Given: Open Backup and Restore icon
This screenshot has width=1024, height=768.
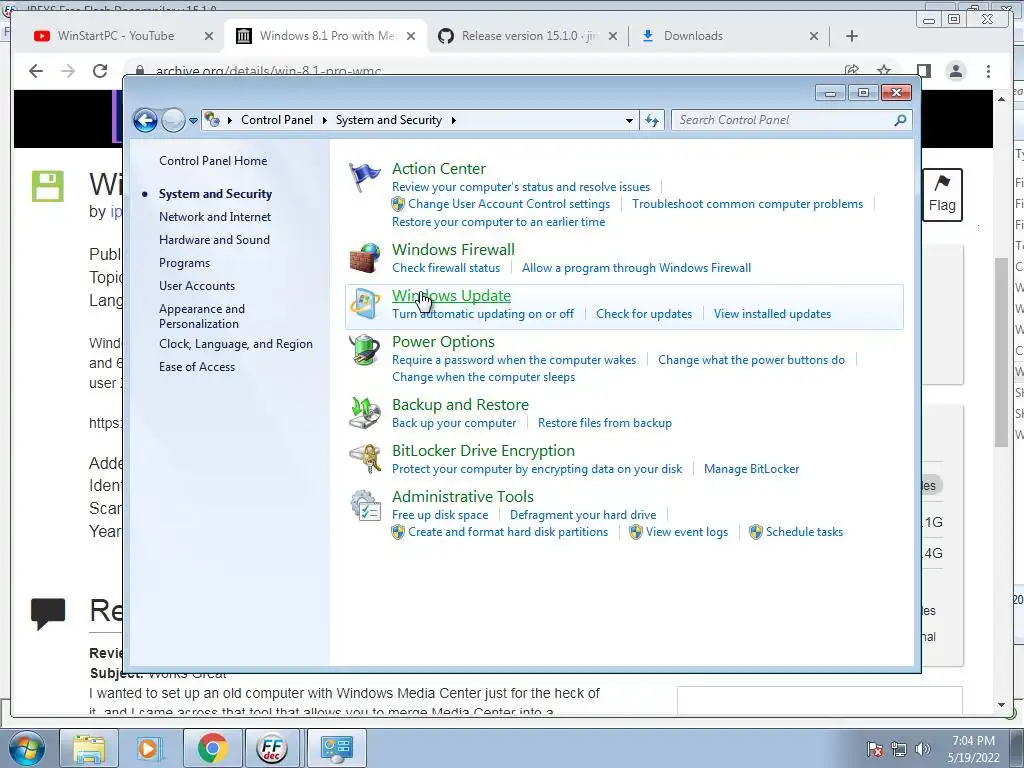Looking at the screenshot, I should 364,413.
